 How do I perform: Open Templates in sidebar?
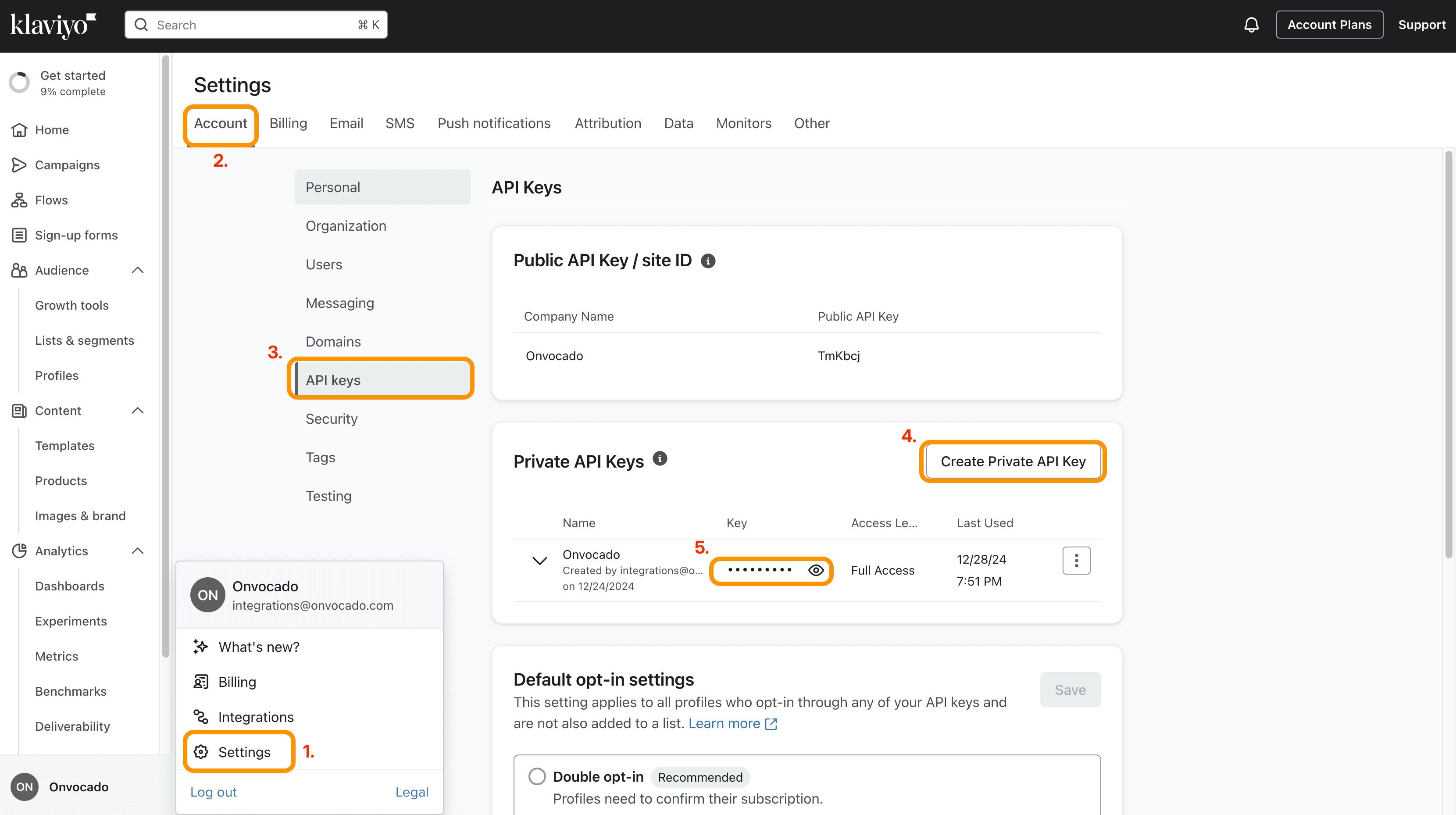coord(65,446)
